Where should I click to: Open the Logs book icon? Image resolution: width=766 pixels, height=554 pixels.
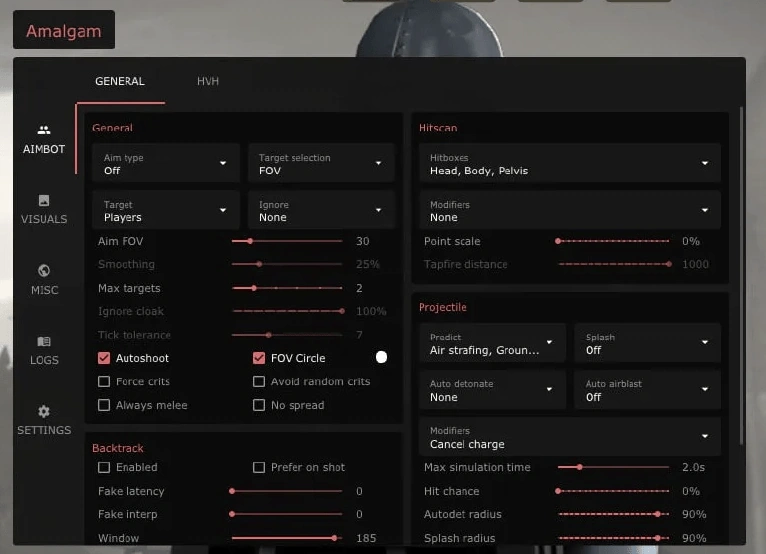[44, 341]
